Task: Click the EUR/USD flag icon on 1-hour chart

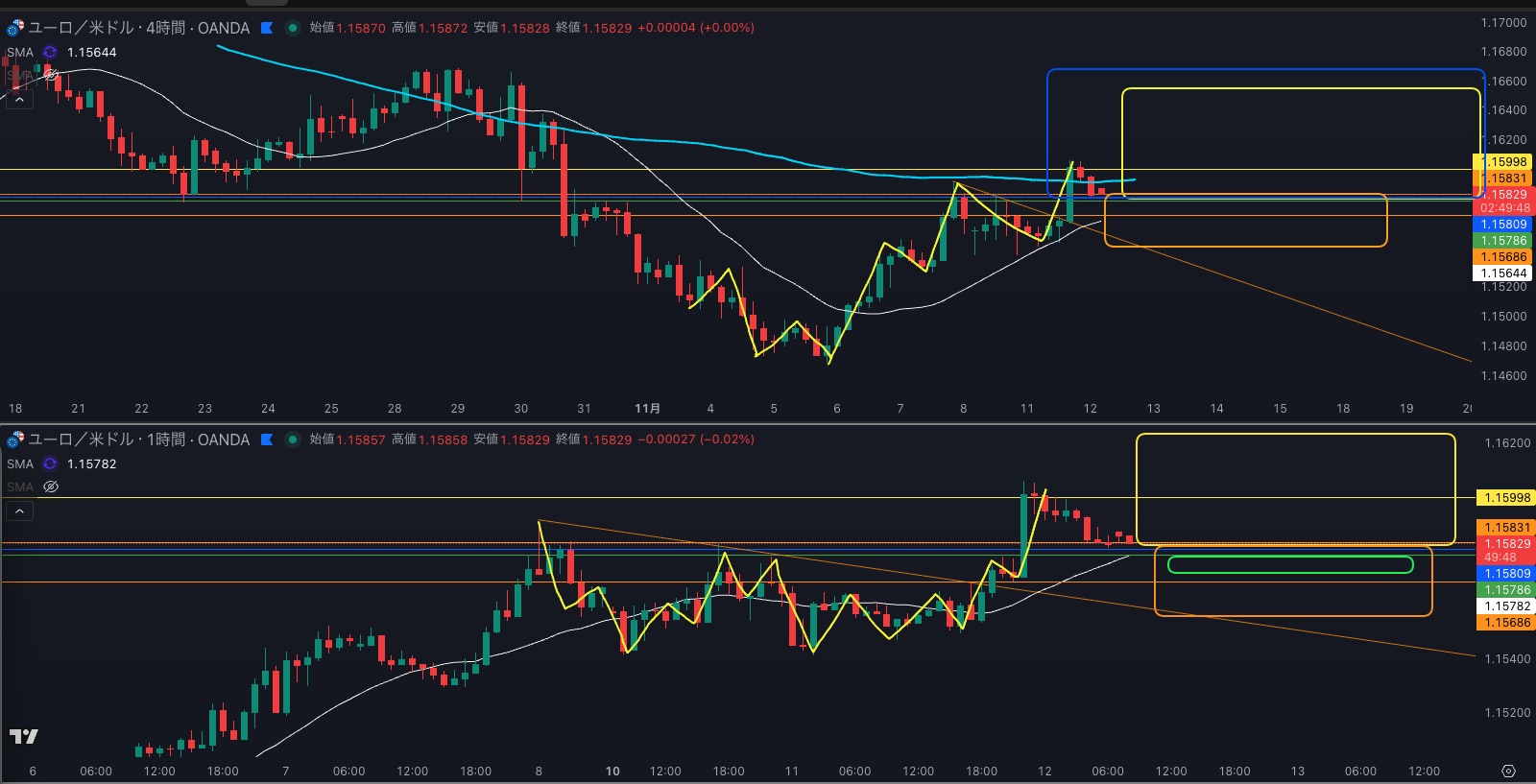Action: pyautogui.click(x=14, y=440)
